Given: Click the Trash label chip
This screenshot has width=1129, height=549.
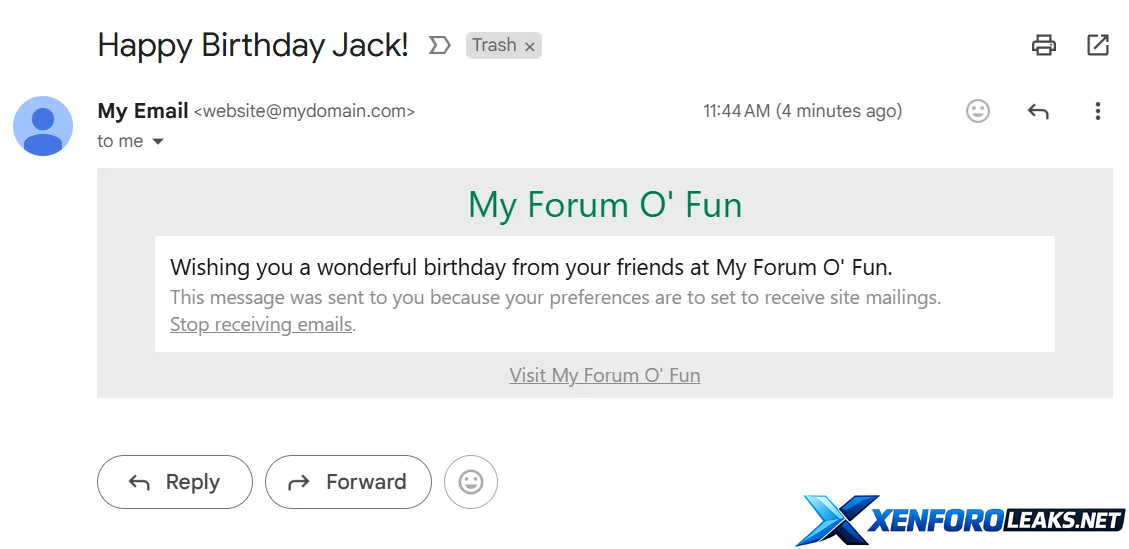Looking at the screenshot, I should pos(494,45).
